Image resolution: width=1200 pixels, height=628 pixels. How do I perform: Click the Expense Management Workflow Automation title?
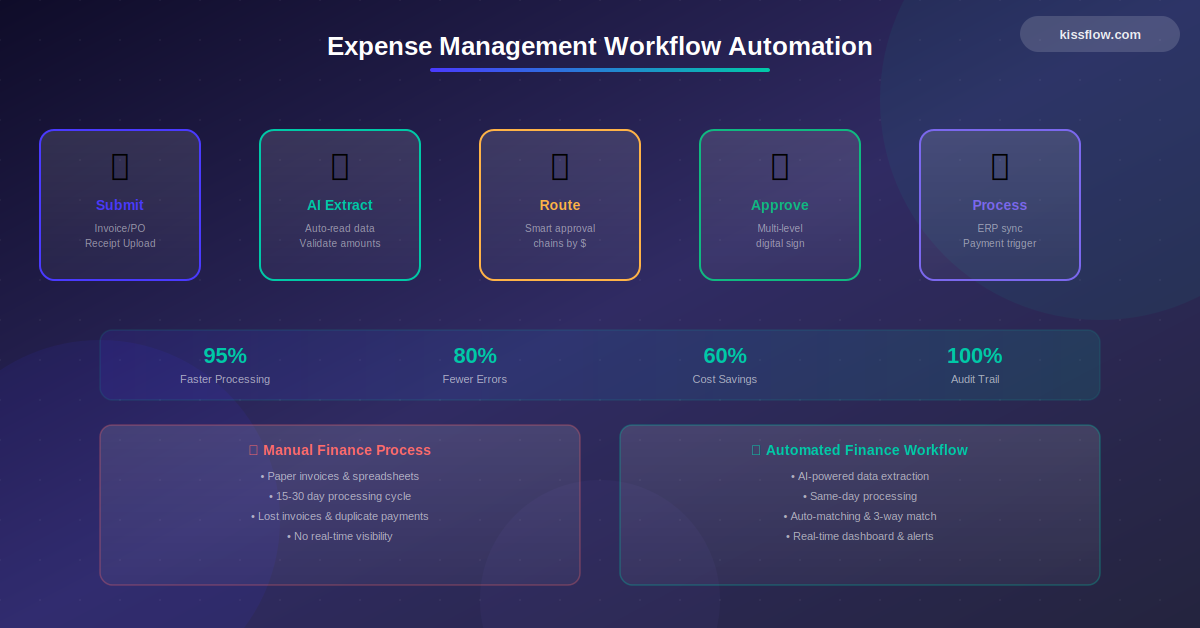click(600, 46)
